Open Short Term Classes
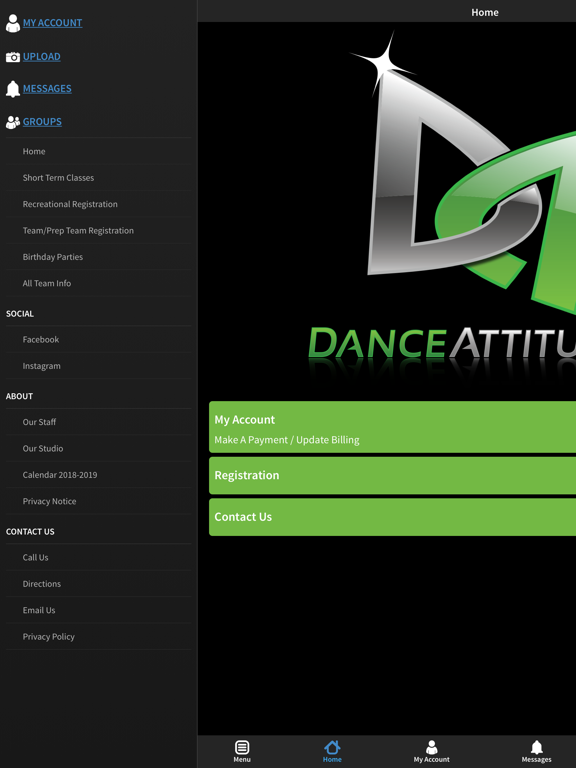Screen dimensions: 576x768 click(98, 178)
